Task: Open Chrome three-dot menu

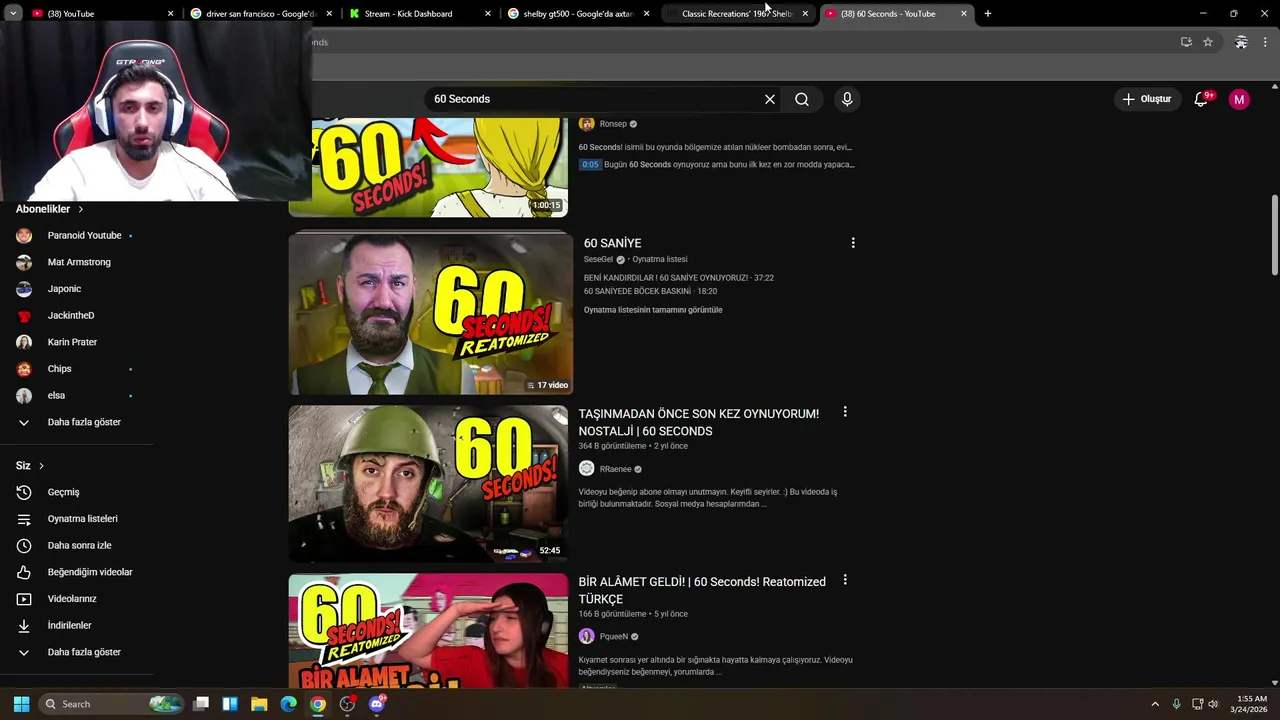Action: tap(1265, 42)
